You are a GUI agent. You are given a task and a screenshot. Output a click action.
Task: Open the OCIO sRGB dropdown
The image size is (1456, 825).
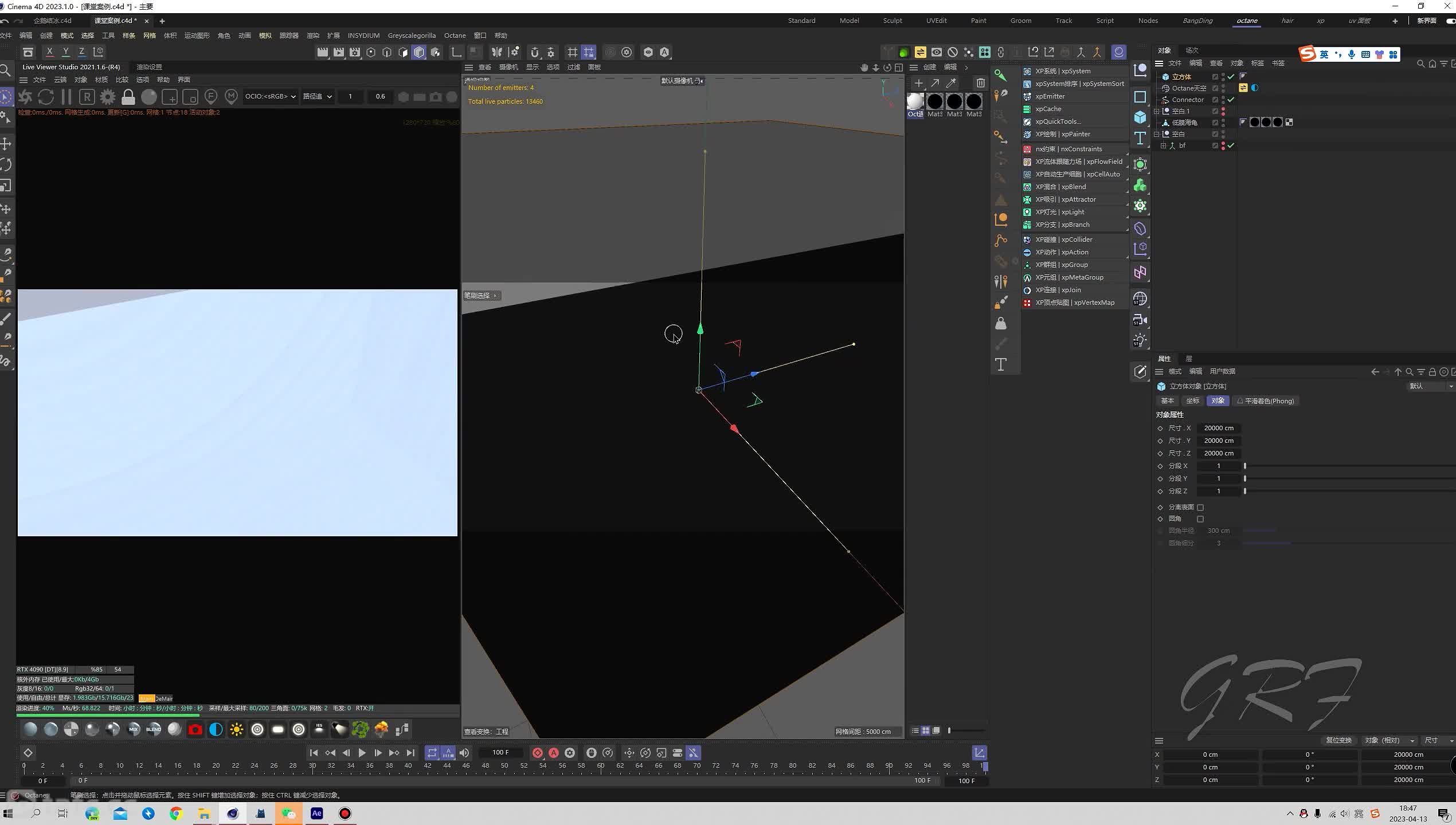click(270, 96)
